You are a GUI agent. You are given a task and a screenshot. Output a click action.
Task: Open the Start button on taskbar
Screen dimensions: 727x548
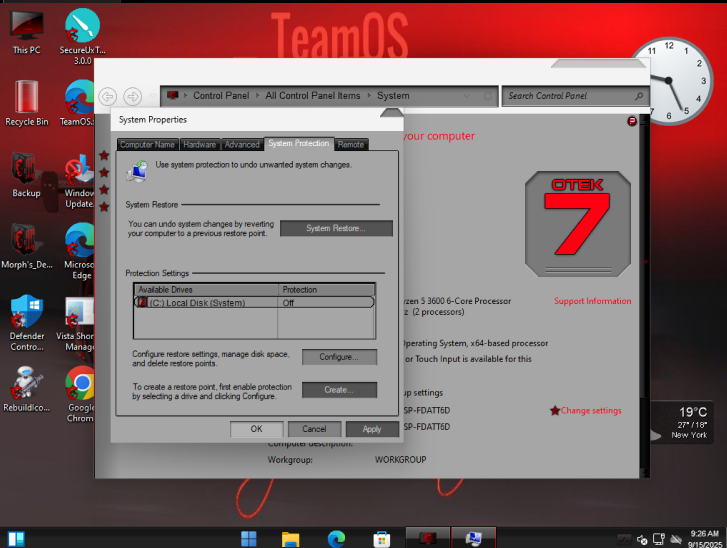pyautogui.click(x=249, y=539)
